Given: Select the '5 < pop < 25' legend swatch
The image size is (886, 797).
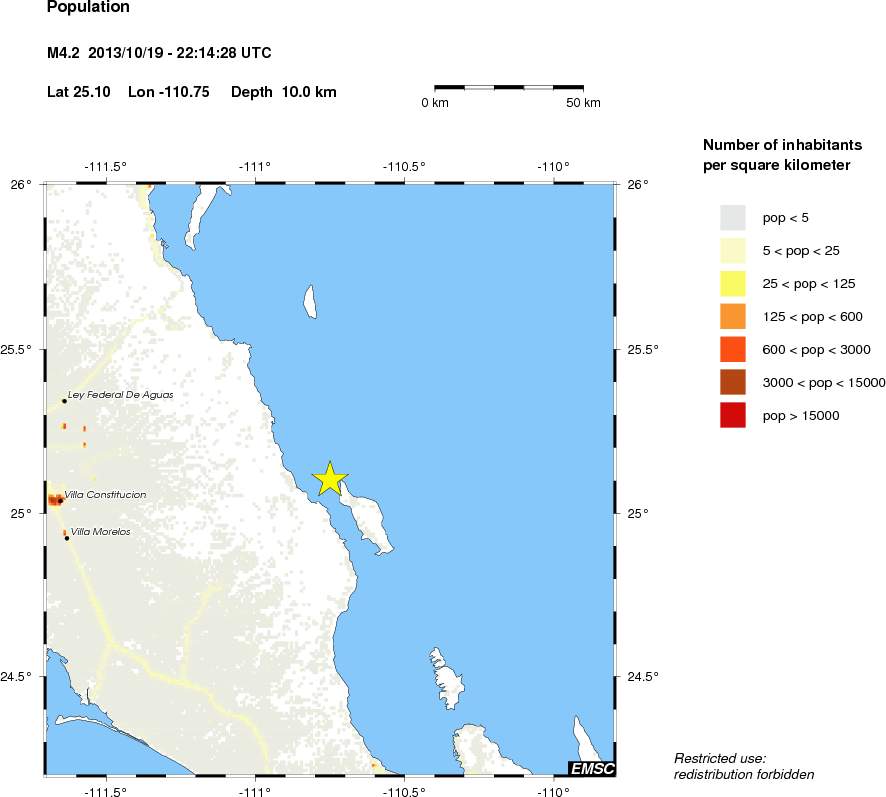Looking at the screenshot, I should (733, 250).
